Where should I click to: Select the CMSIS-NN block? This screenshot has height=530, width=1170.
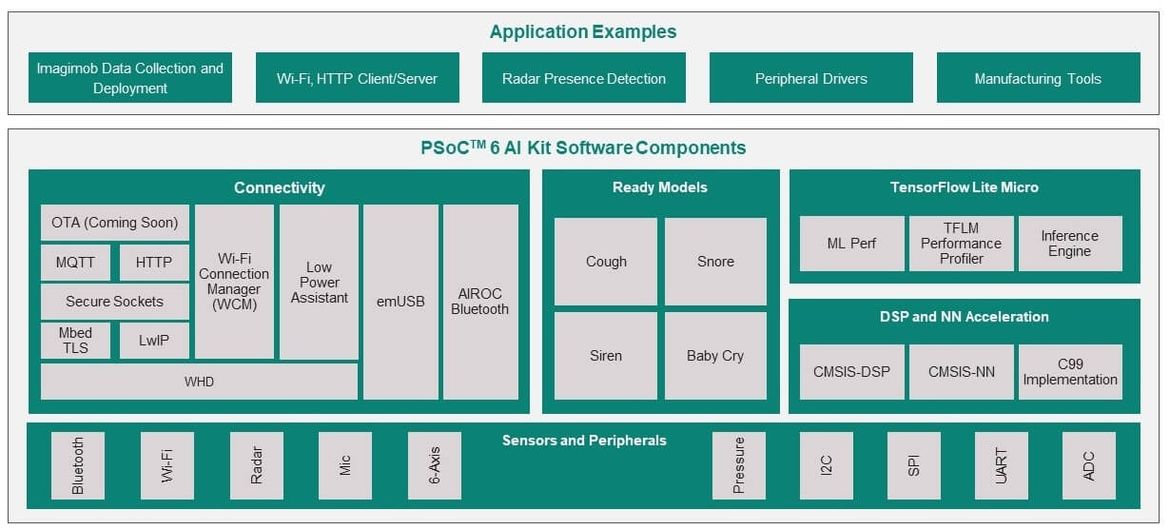961,372
